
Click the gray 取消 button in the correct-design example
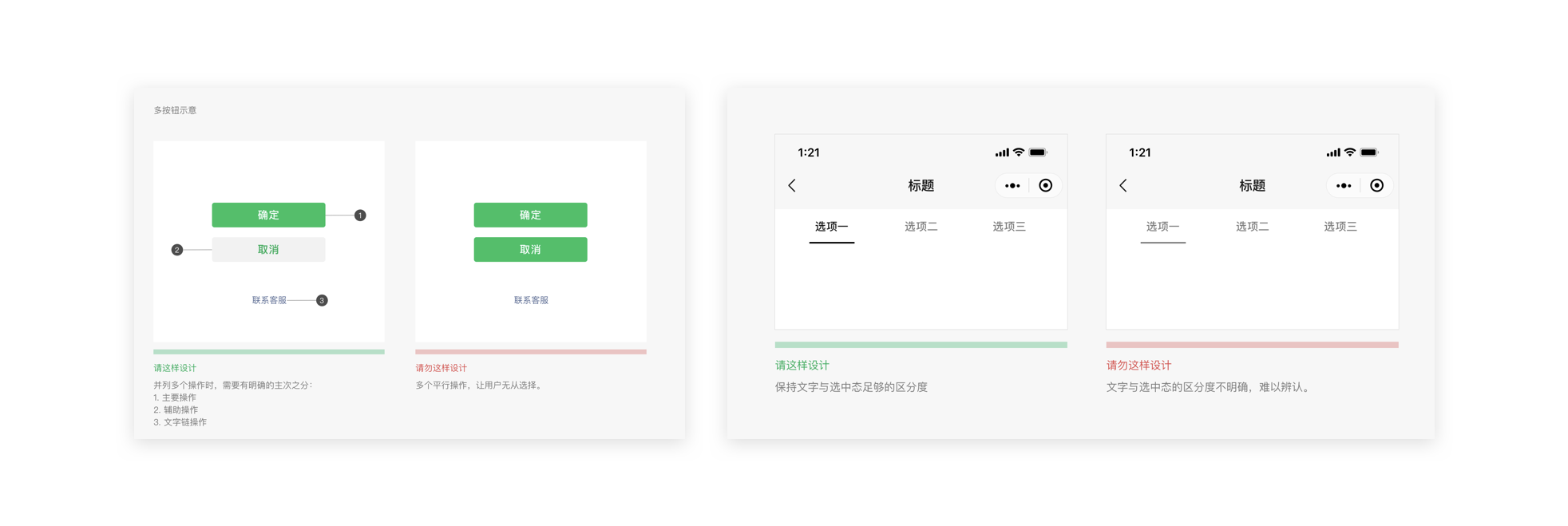pyautogui.click(x=268, y=250)
